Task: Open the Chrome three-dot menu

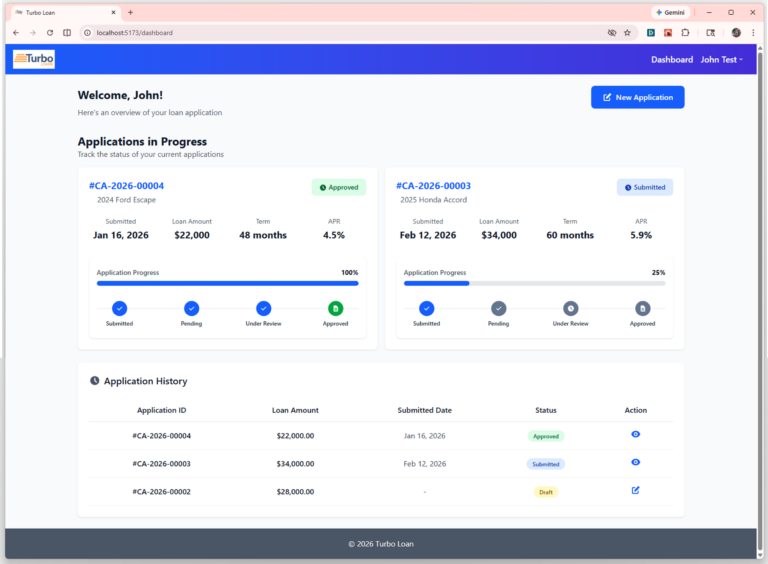Action: click(x=752, y=32)
